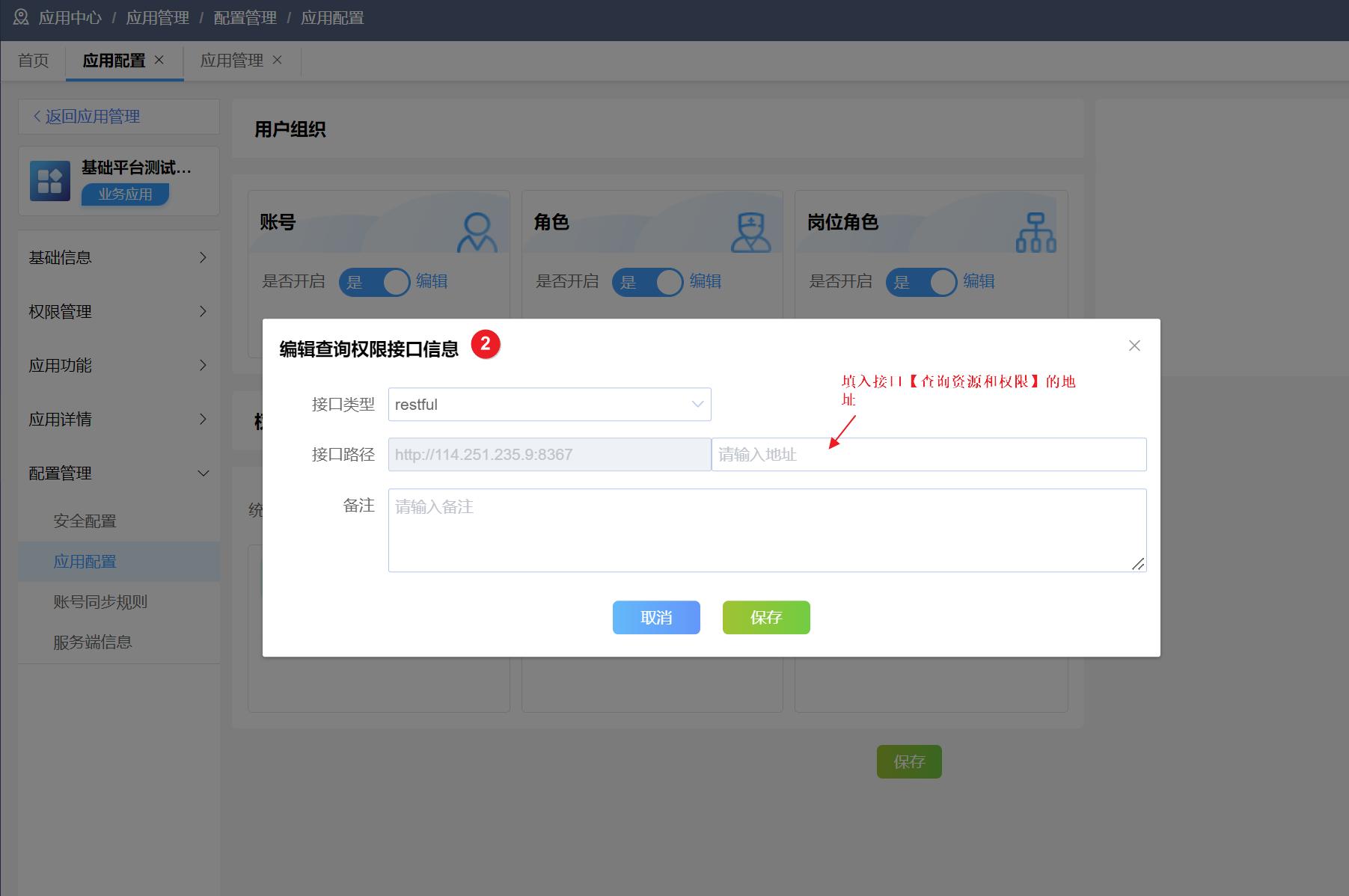The width and height of the screenshot is (1349, 896).
Task: Switch to the 首页 tab
Action: tap(34, 61)
